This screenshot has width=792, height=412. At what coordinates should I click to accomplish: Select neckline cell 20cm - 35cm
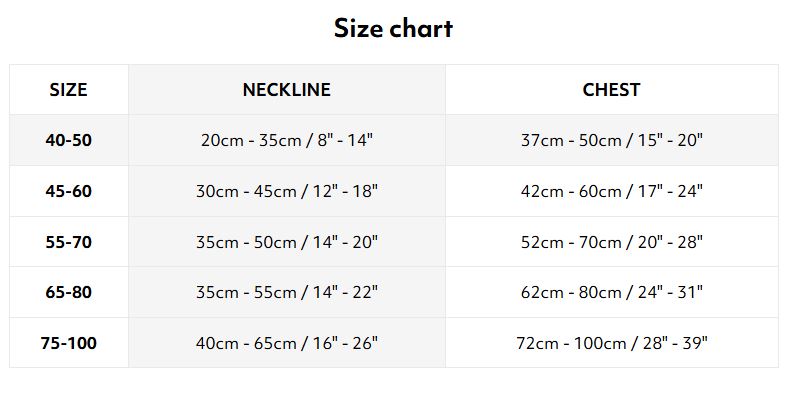tap(287, 140)
